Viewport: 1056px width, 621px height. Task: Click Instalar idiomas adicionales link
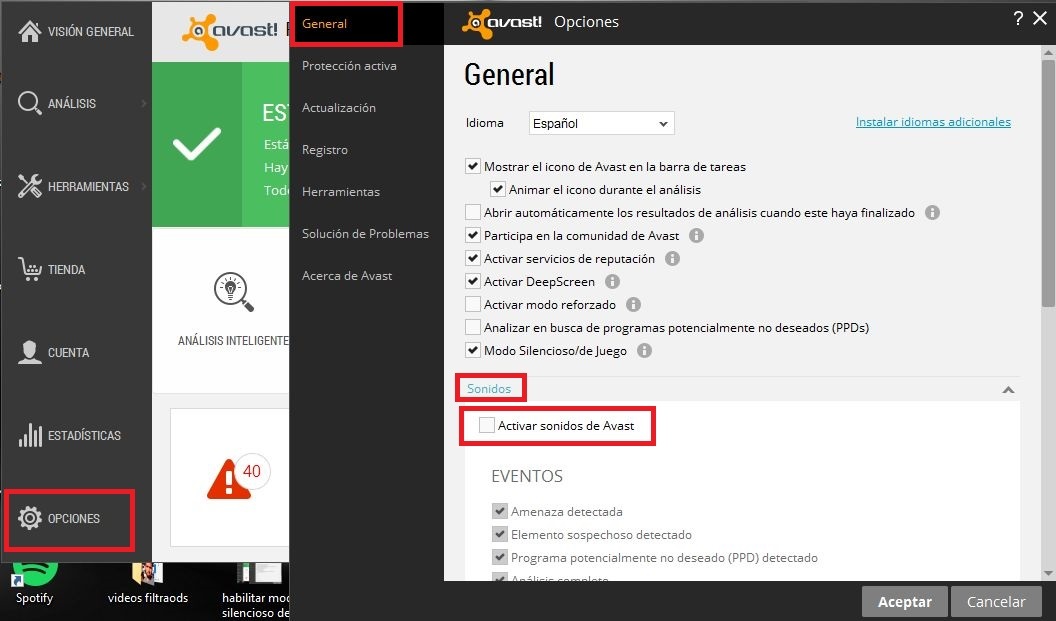933,122
